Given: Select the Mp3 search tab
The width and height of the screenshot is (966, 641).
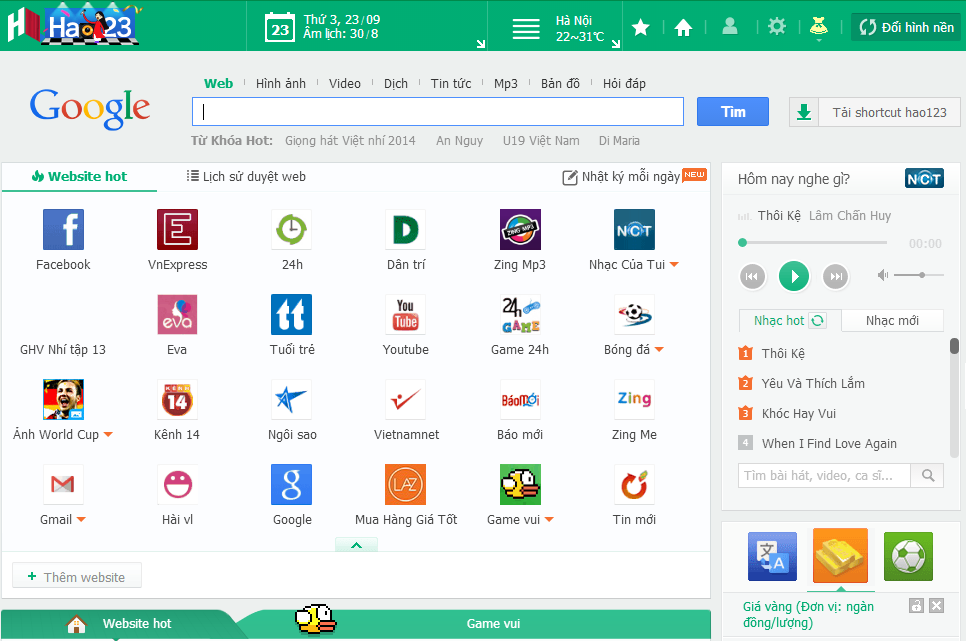Looking at the screenshot, I should point(506,84).
